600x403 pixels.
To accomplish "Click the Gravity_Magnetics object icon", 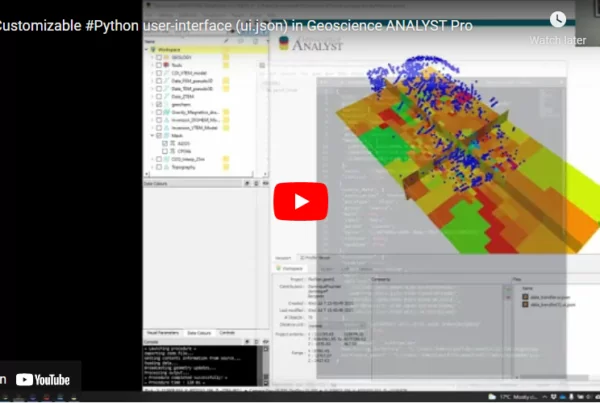I will click(167, 112).
